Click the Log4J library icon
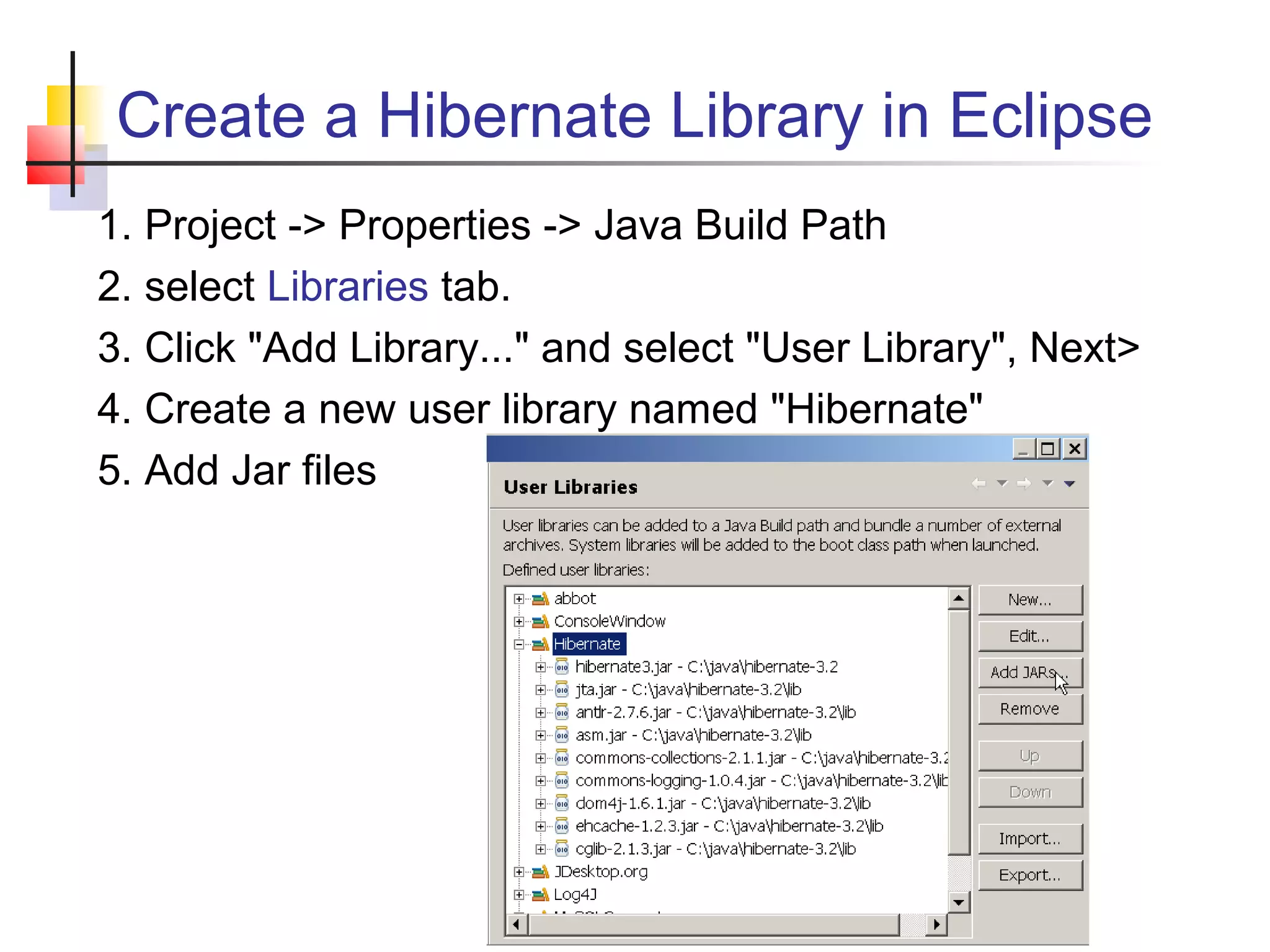This screenshot has height=952, width=1270. pos(541,894)
